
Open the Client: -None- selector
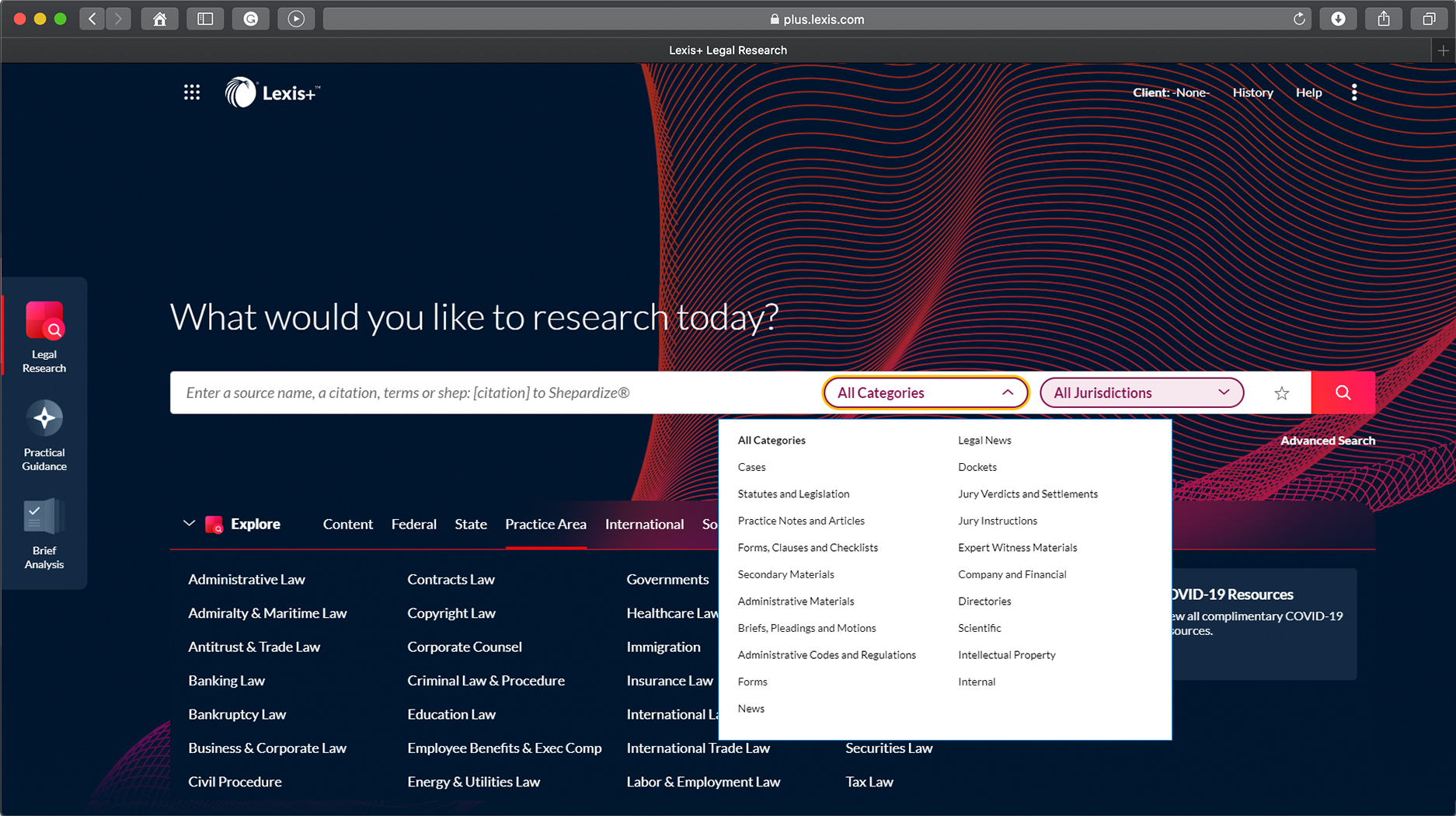pyautogui.click(x=1171, y=92)
